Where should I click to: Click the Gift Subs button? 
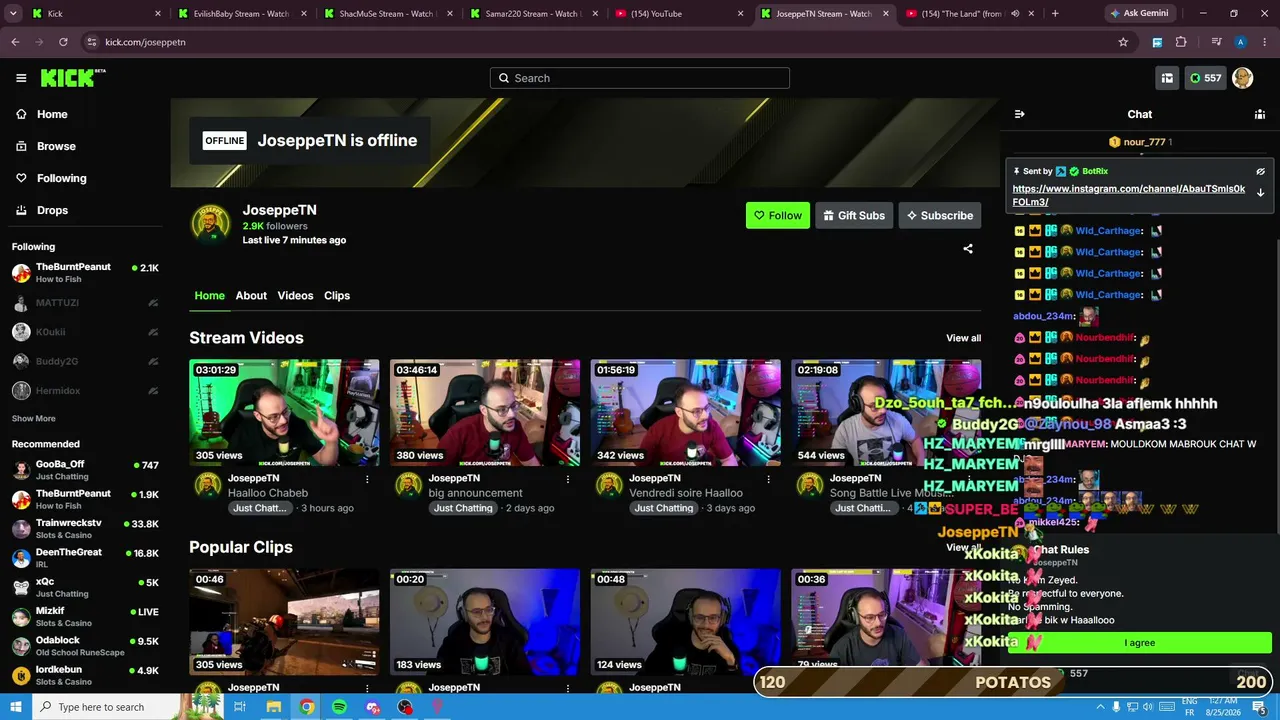(854, 215)
